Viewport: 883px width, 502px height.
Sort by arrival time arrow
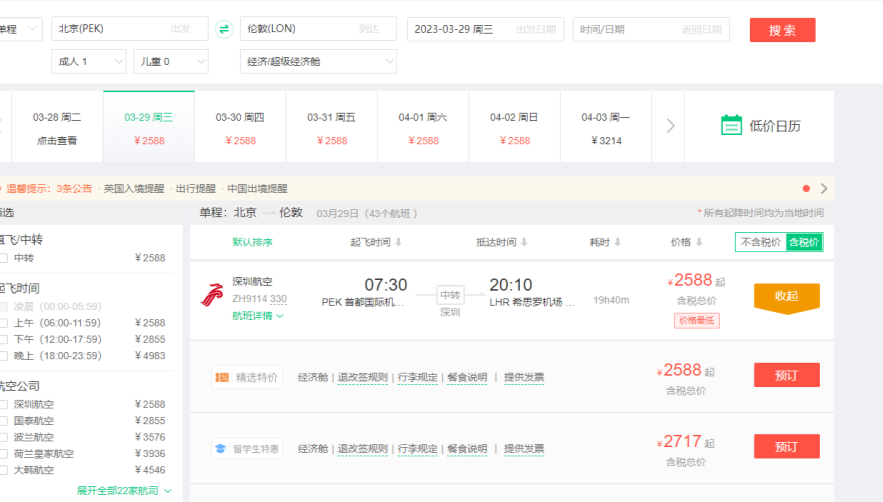(524, 242)
